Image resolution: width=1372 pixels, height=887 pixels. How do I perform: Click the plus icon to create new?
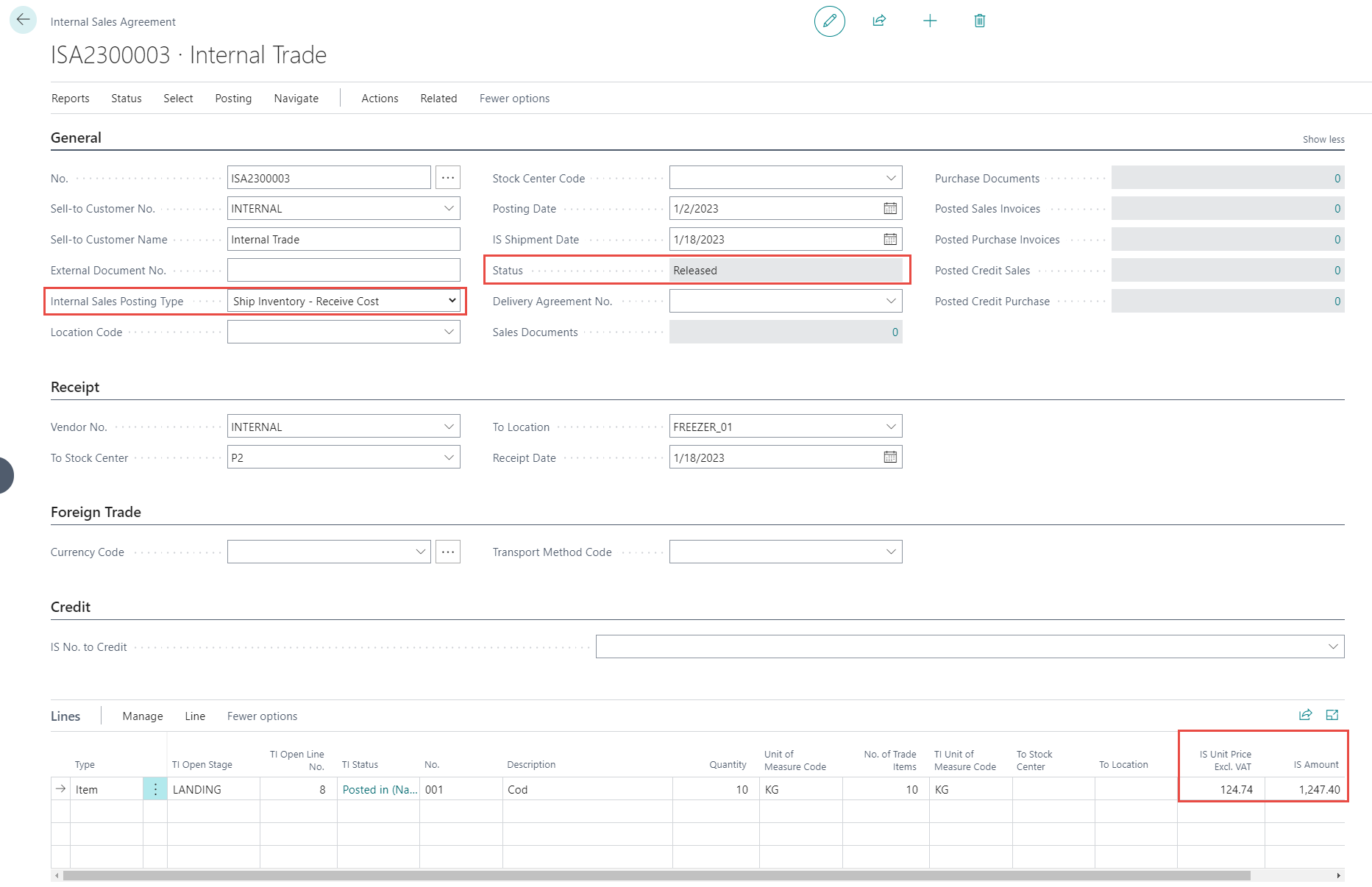930,21
